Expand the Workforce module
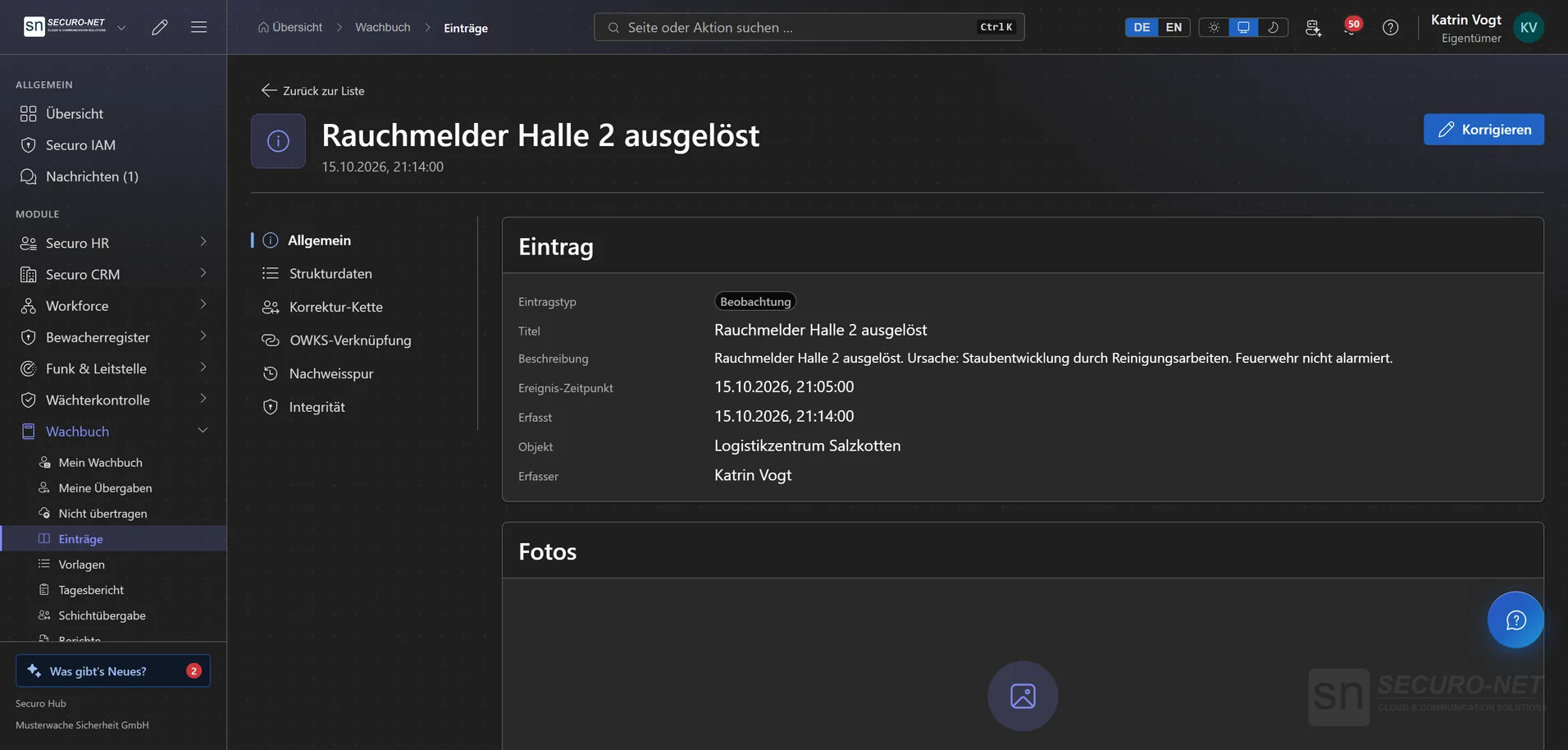This screenshot has height=750, width=1568. point(113,305)
